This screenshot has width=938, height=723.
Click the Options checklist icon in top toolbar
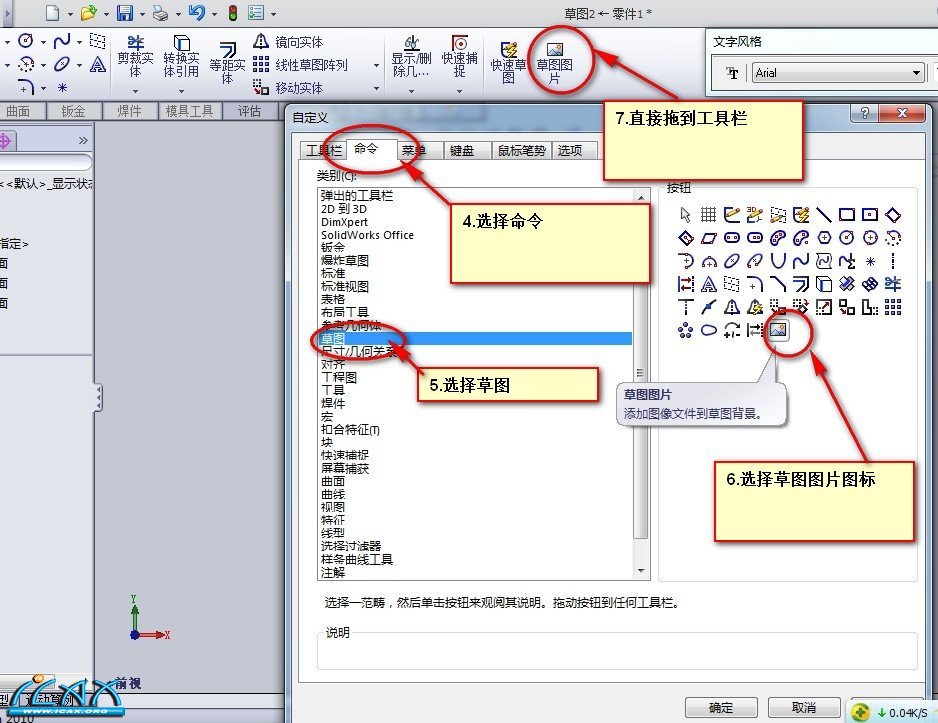[x=256, y=13]
